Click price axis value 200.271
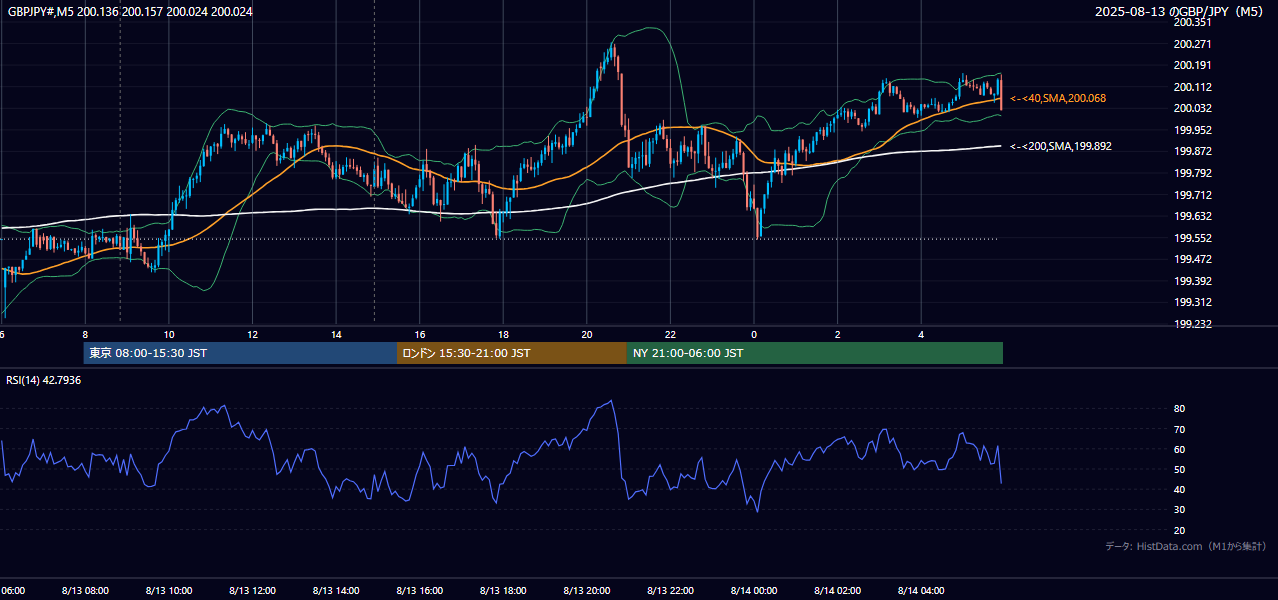1278x600 pixels. tap(1192, 44)
